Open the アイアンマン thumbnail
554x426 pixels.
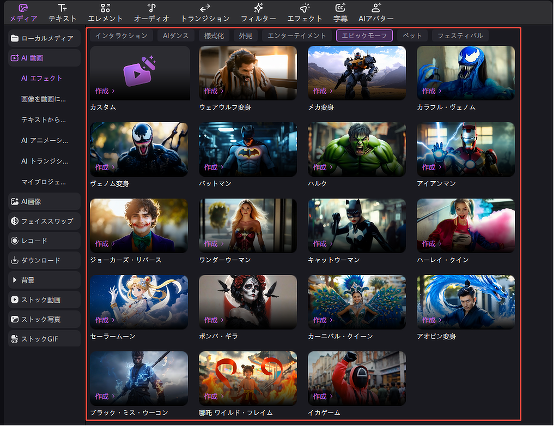tap(466, 149)
